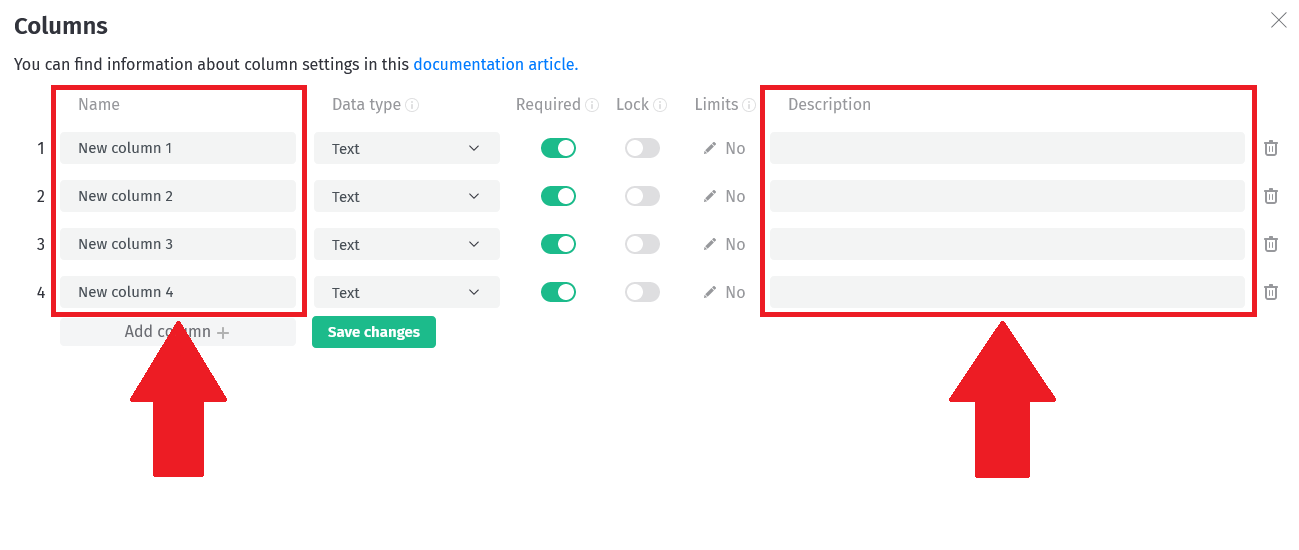This screenshot has width=1299, height=550.
Task: Edit limits pencil for New column 2
Action: point(710,196)
